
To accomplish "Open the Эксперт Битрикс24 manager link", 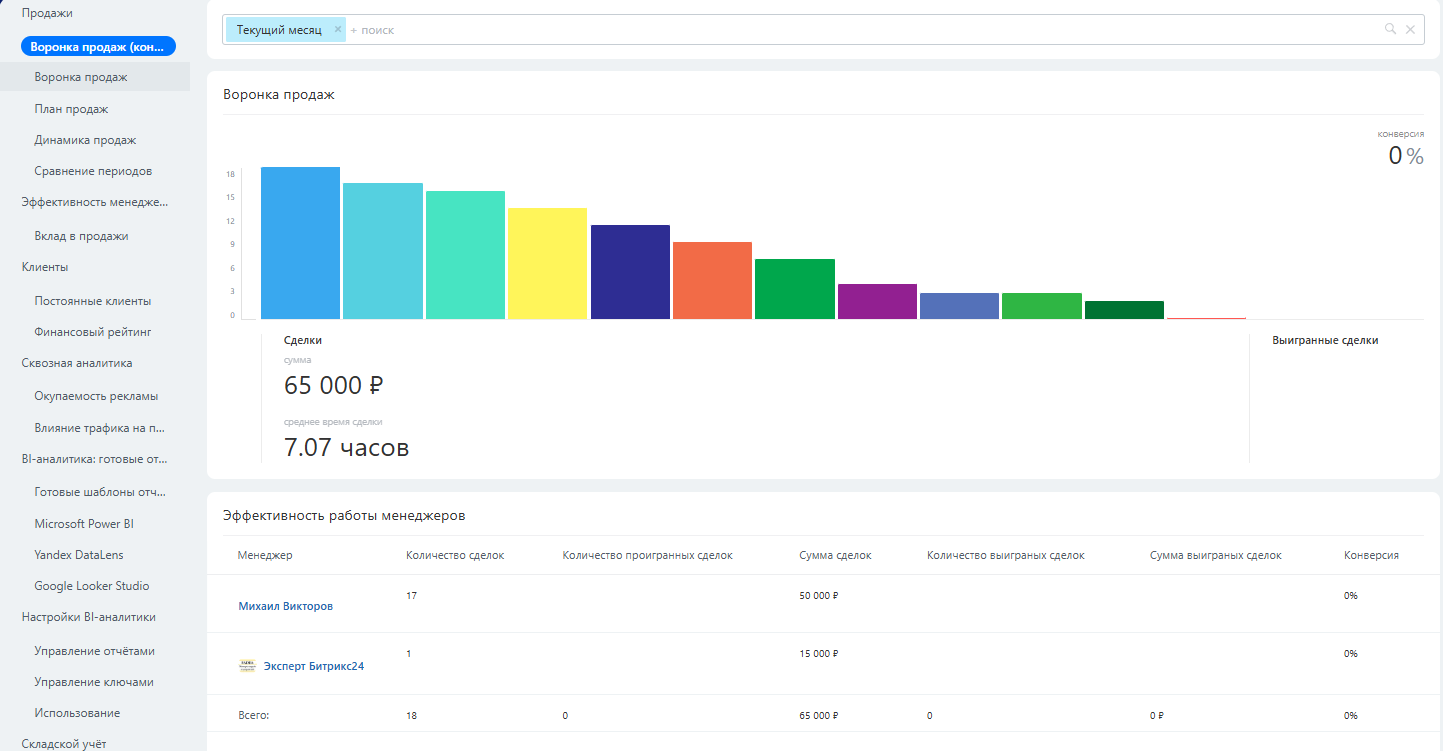I will [313, 666].
